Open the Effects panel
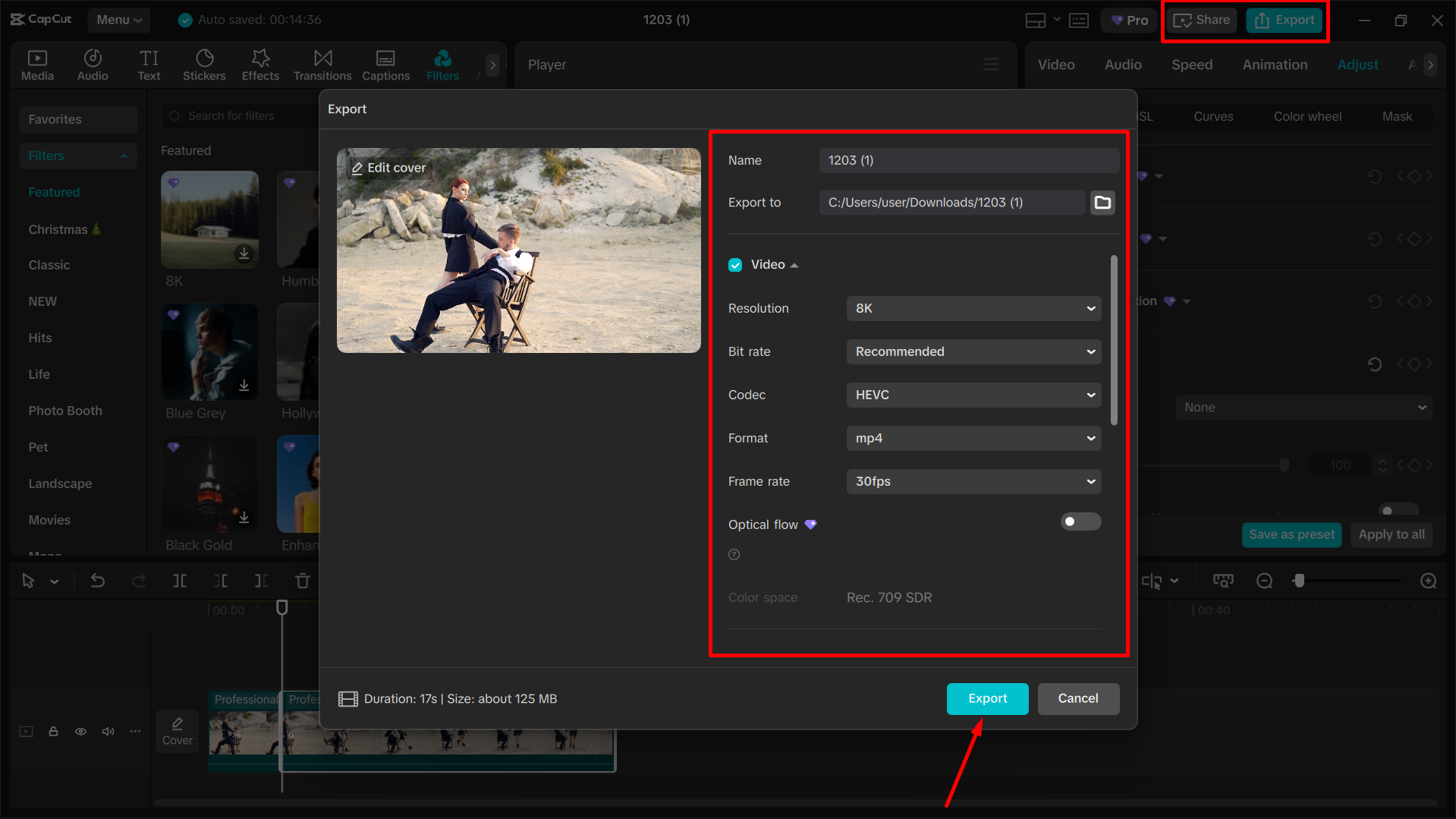Screen dimensions: 1456x819 click(x=260, y=65)
